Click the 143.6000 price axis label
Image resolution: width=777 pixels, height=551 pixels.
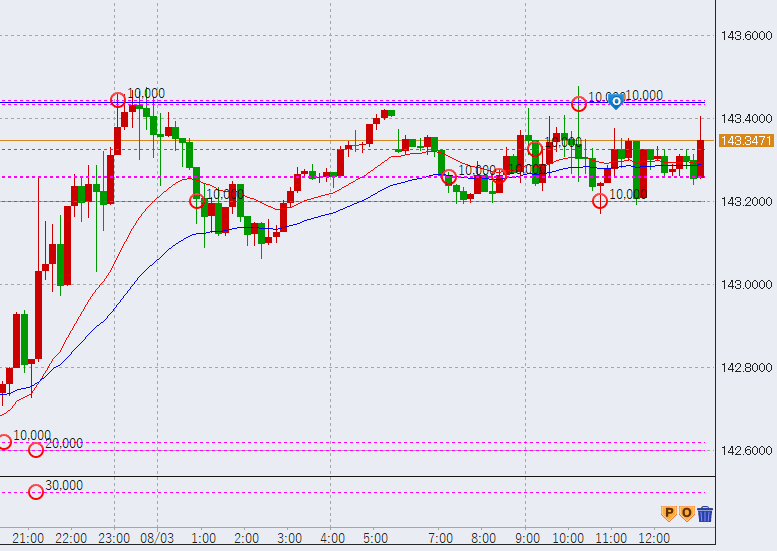point(746,36)
